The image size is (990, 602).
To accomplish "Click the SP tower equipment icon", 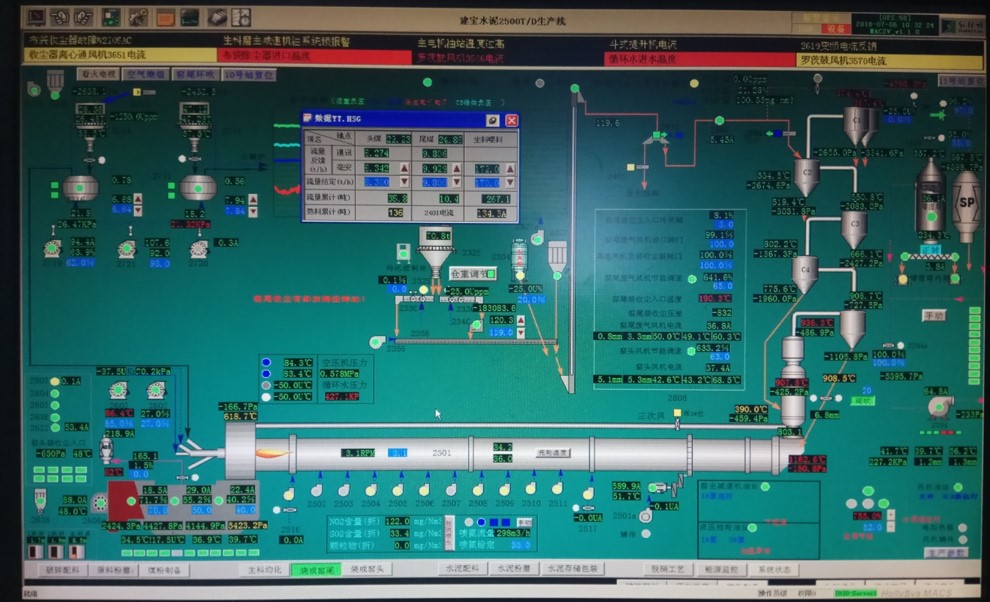I will pos(966,204).
